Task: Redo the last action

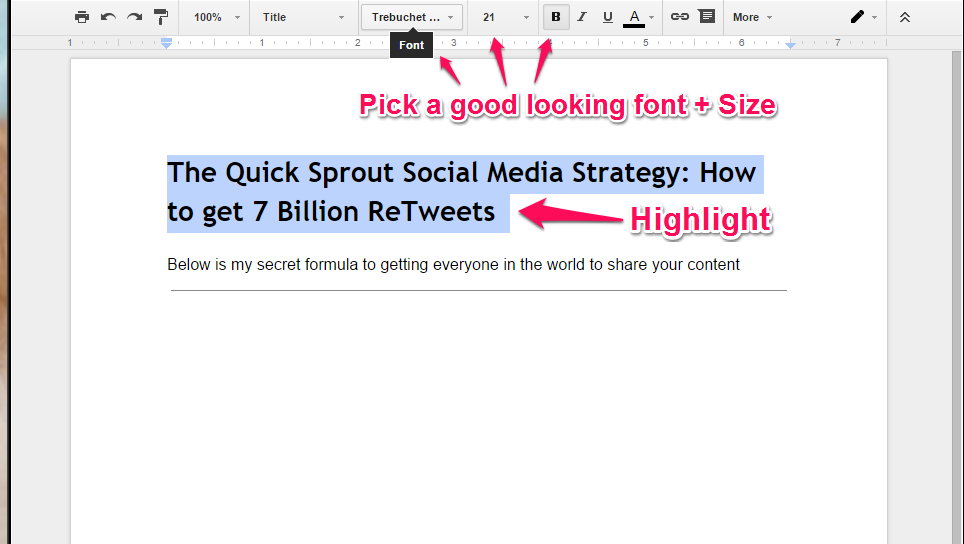Action: point(135,17)
